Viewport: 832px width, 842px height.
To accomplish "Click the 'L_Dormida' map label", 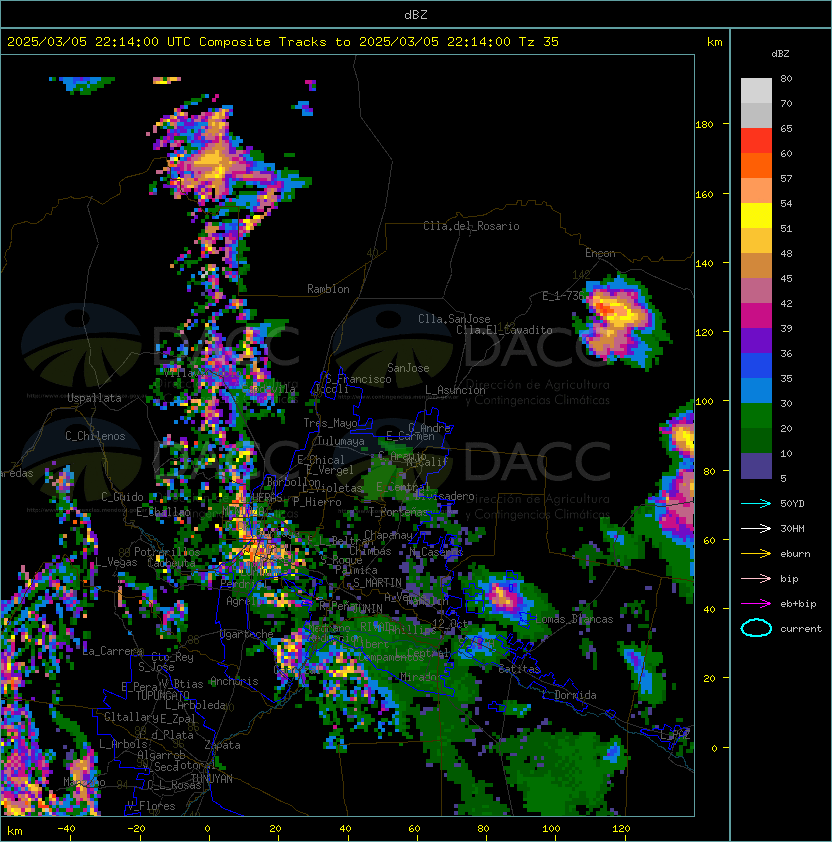I will pos(569,695).
